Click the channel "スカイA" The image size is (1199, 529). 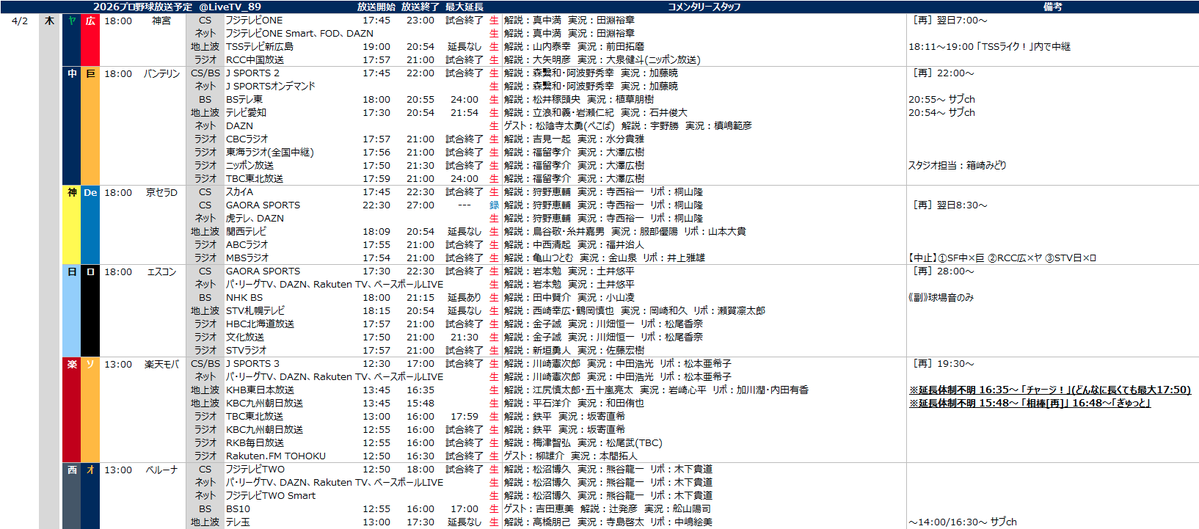[x=241, y=192]
